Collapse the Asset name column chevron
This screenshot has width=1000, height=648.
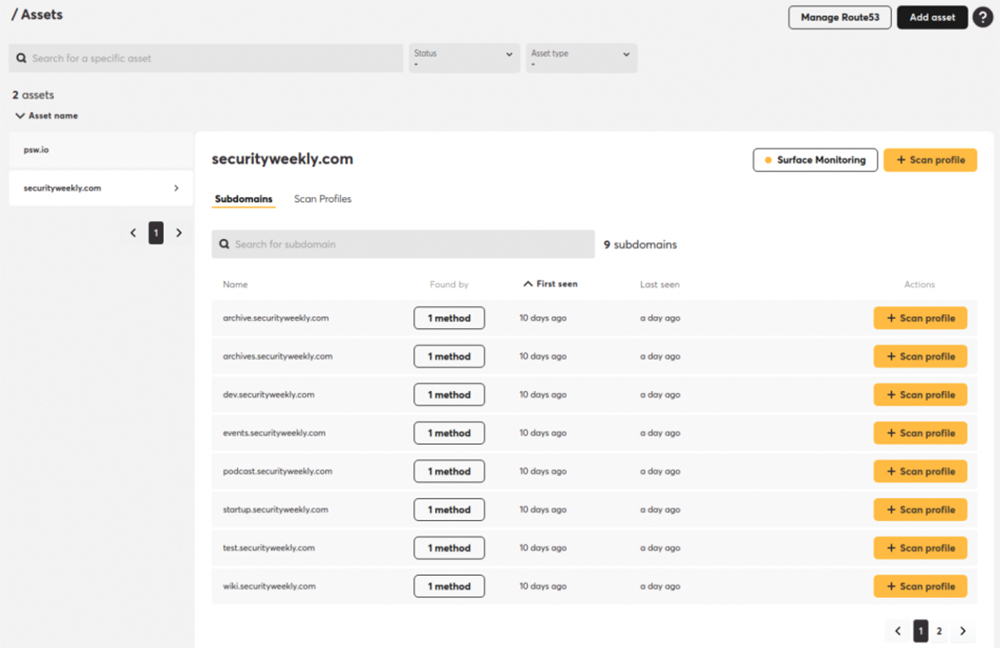(20, 116)
